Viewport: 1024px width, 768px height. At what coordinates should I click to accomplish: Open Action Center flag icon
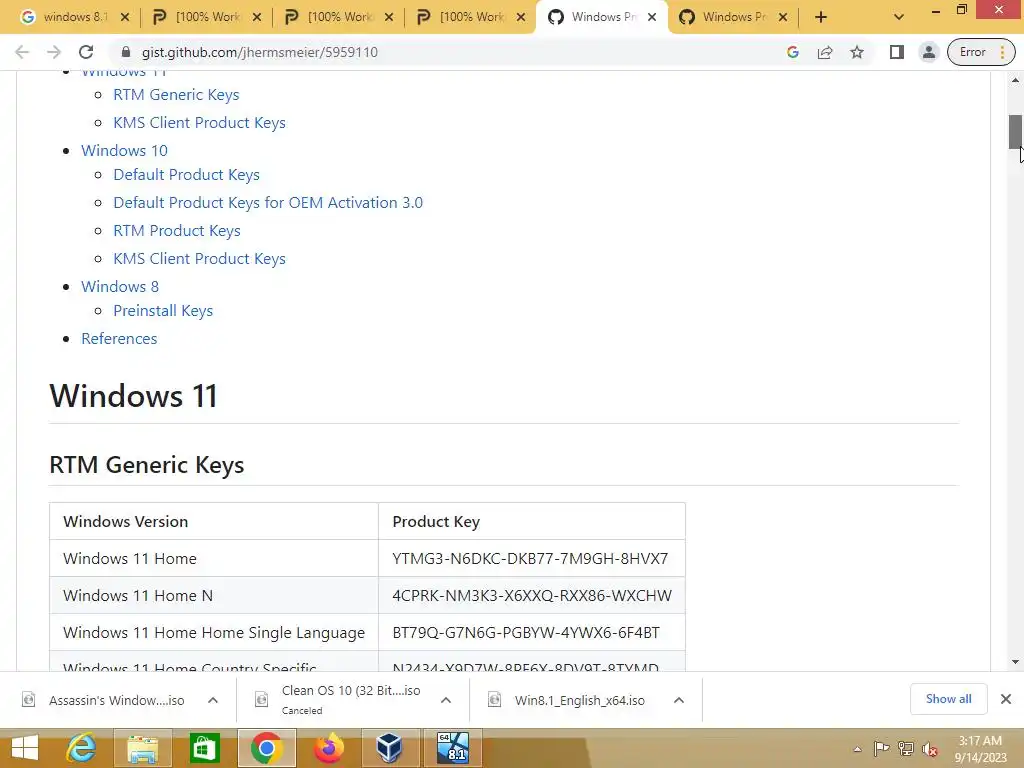click(x=880, y=748)
